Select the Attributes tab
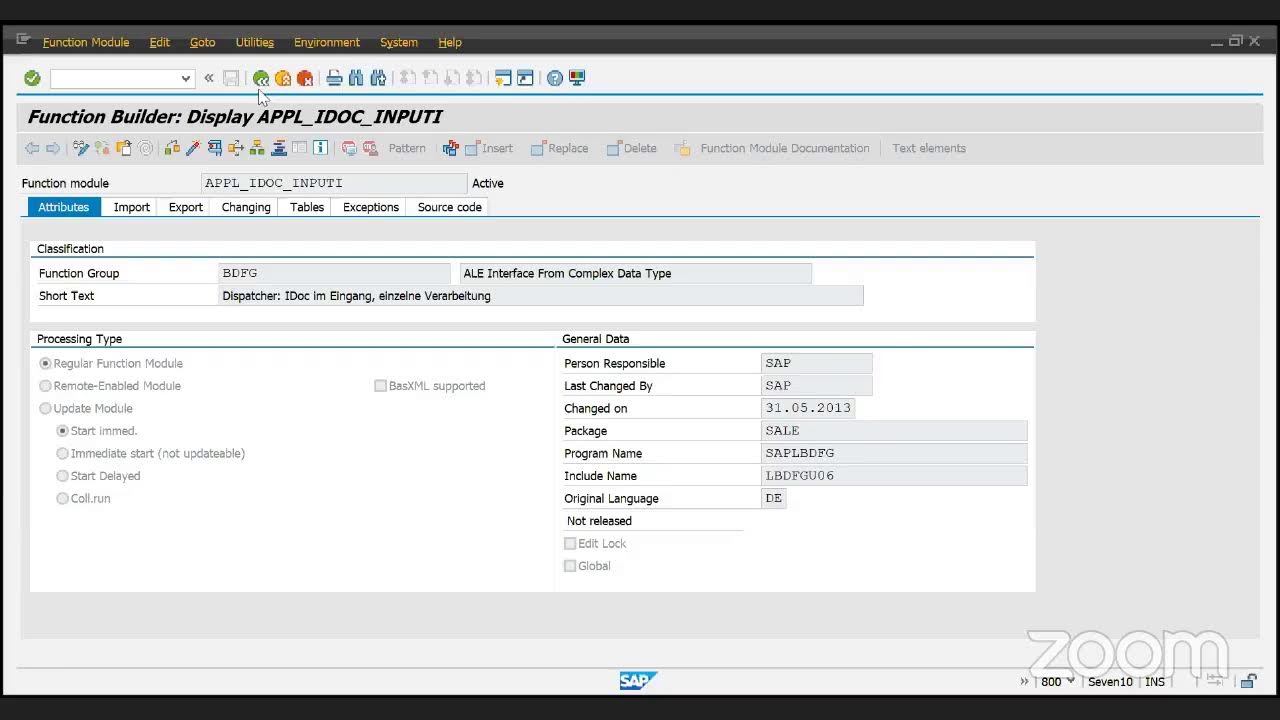This screenshot has width=1280, height=720. (64, 207)
